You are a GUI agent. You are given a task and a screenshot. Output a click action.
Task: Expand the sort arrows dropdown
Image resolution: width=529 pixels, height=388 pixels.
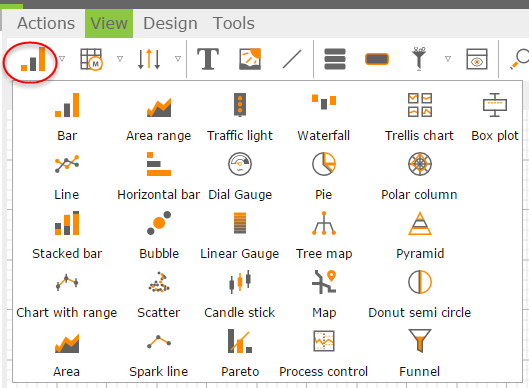coord(178,59)
